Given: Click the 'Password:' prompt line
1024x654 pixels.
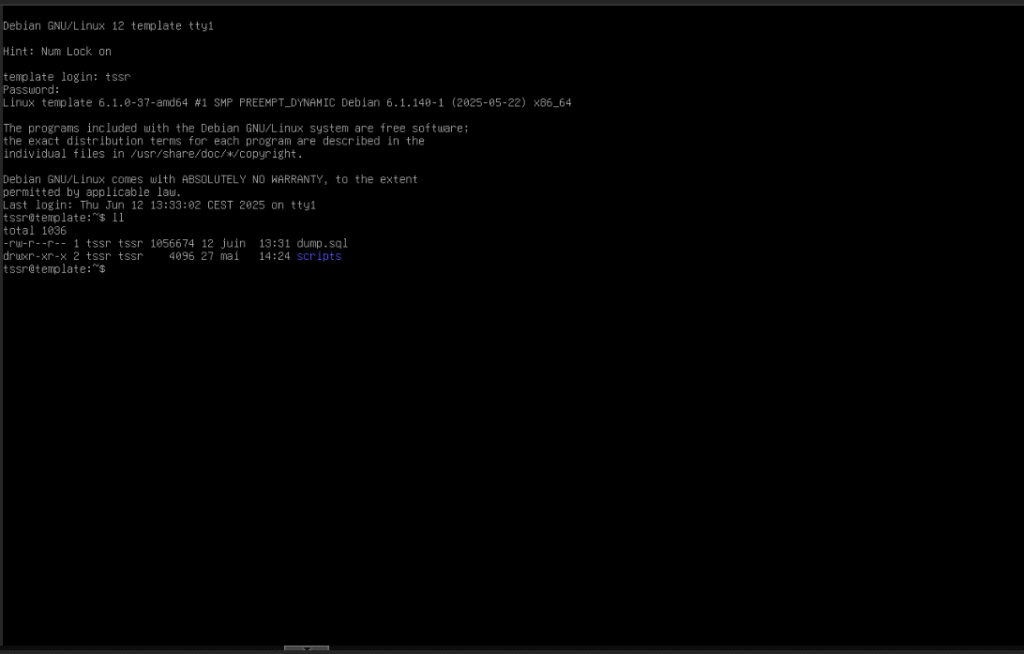Looking at the screenshot, I should click(x=31, y=89).
